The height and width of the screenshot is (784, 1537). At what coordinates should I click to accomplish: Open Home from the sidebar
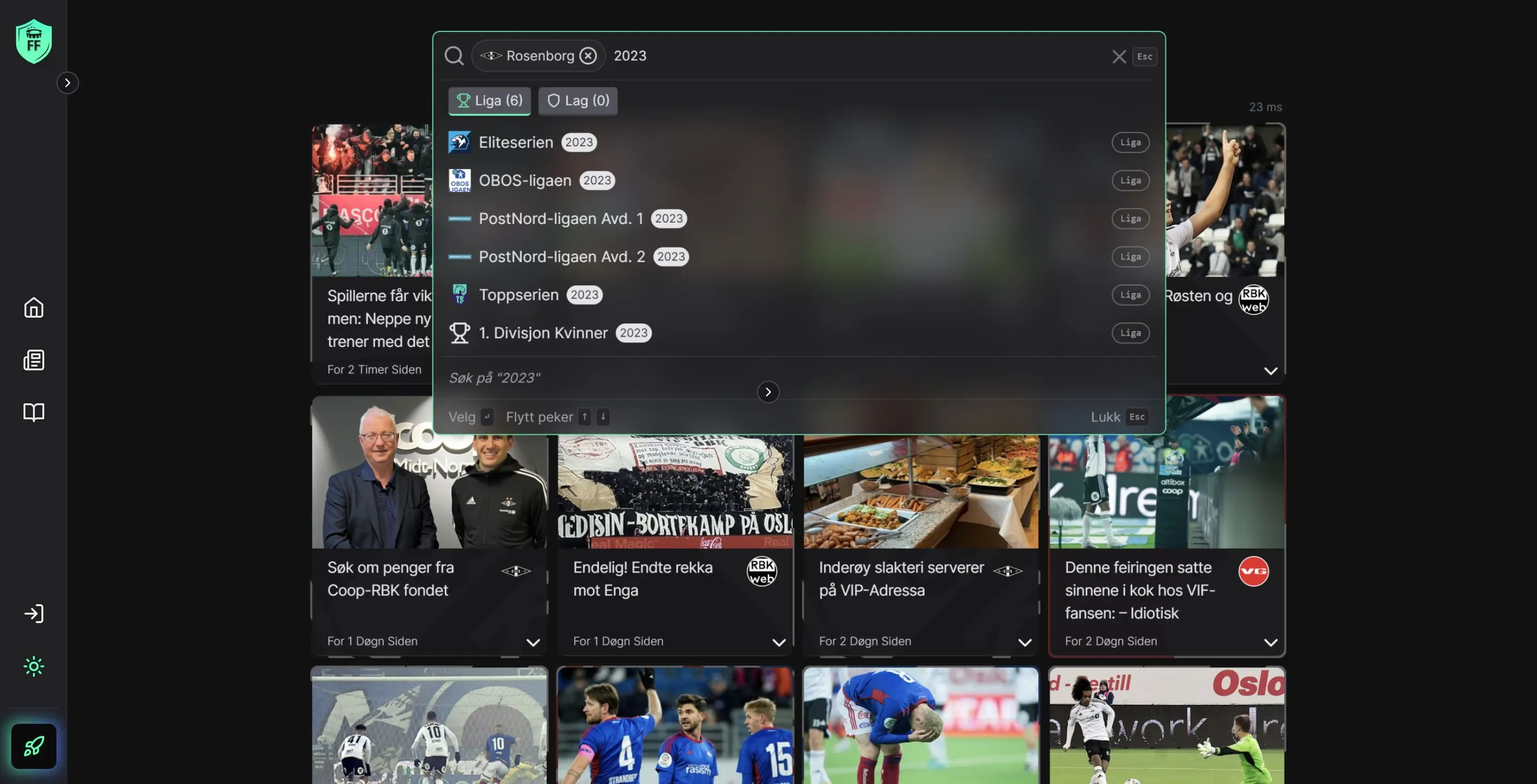(33, 307)
